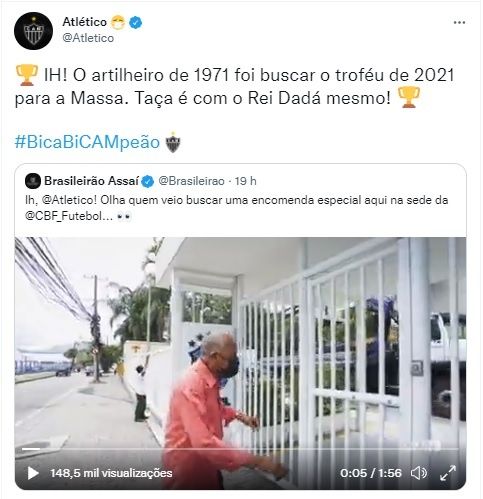483x499 pixels.
Task: Open the Brasileirão Assaí account name
Action: click(x=91, y=181)
